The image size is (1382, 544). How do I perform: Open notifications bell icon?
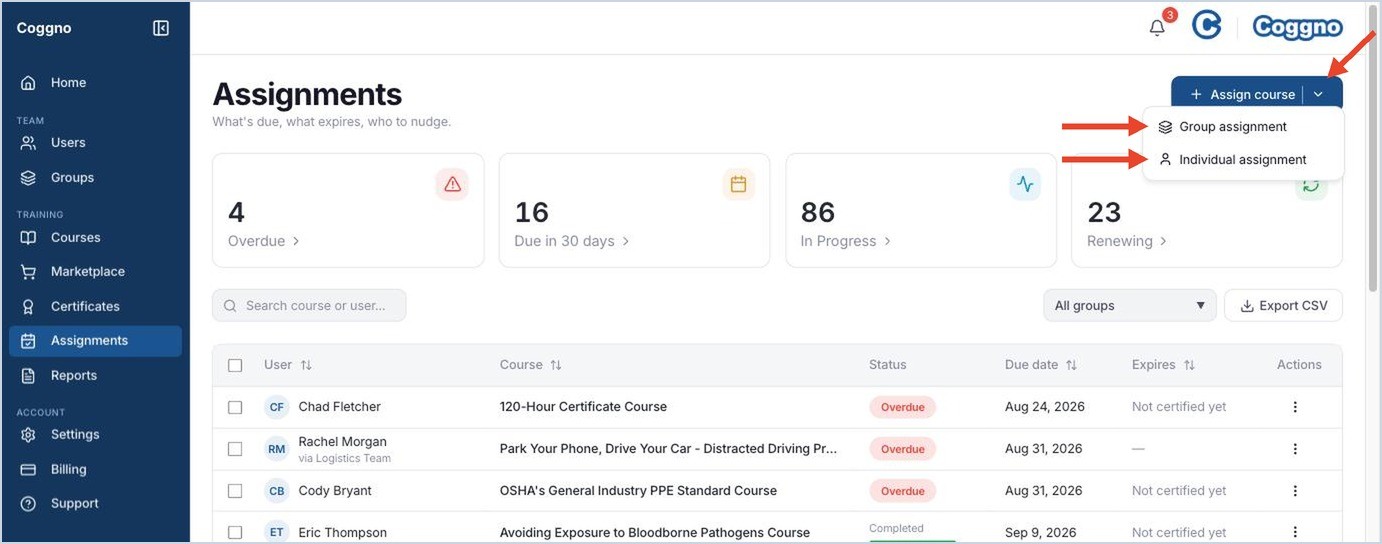[1157, 28]
